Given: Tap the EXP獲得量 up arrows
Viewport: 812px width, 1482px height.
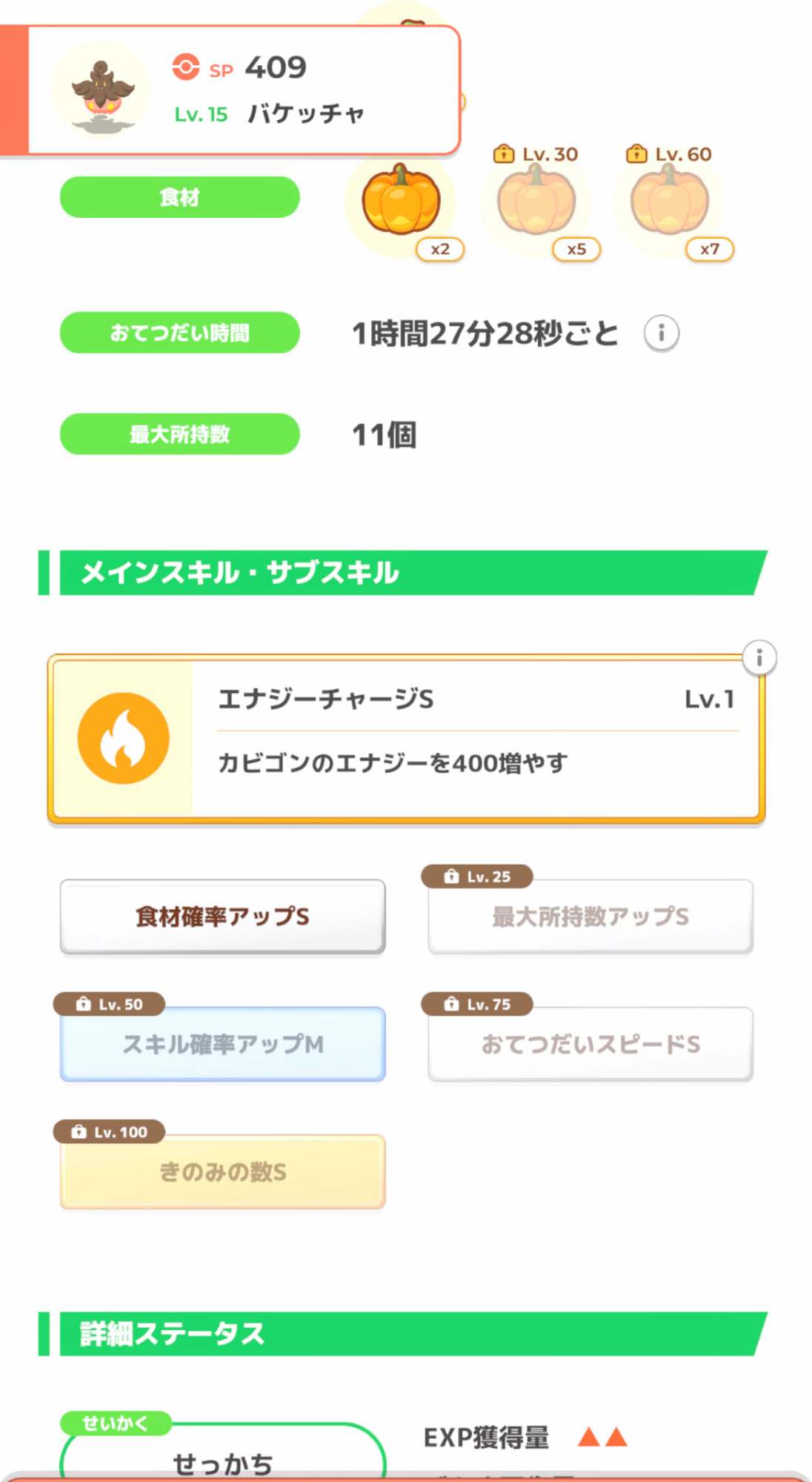Looking at the screenshot, I should point(602,1438).
